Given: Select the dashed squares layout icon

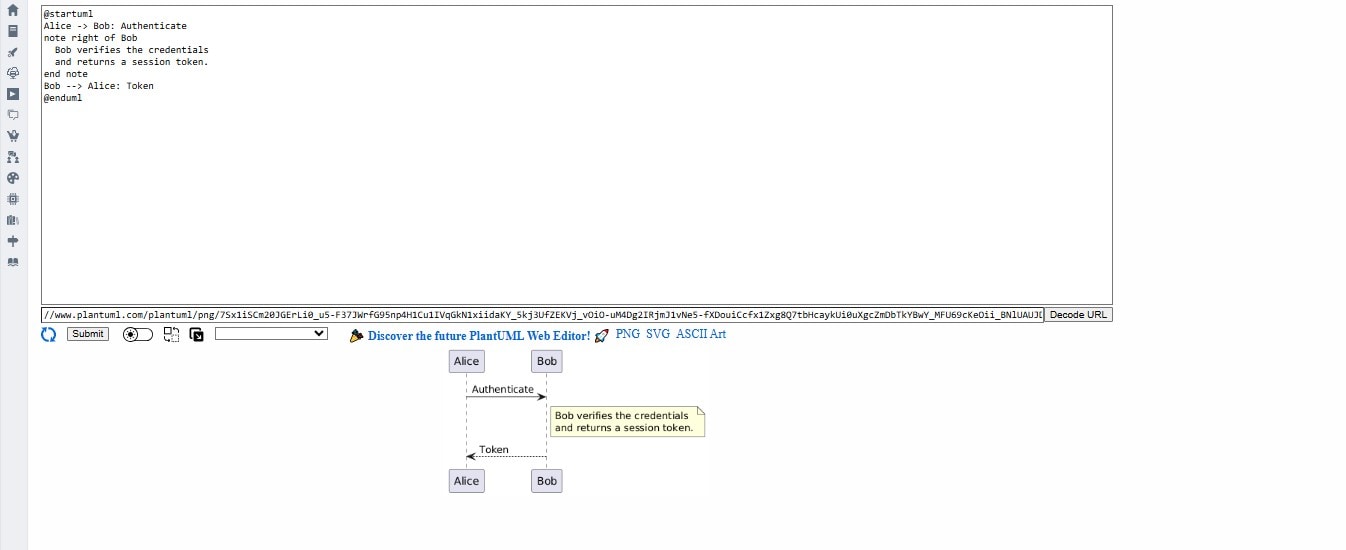Looking at the screenshot, I should (x=171, y=335).
